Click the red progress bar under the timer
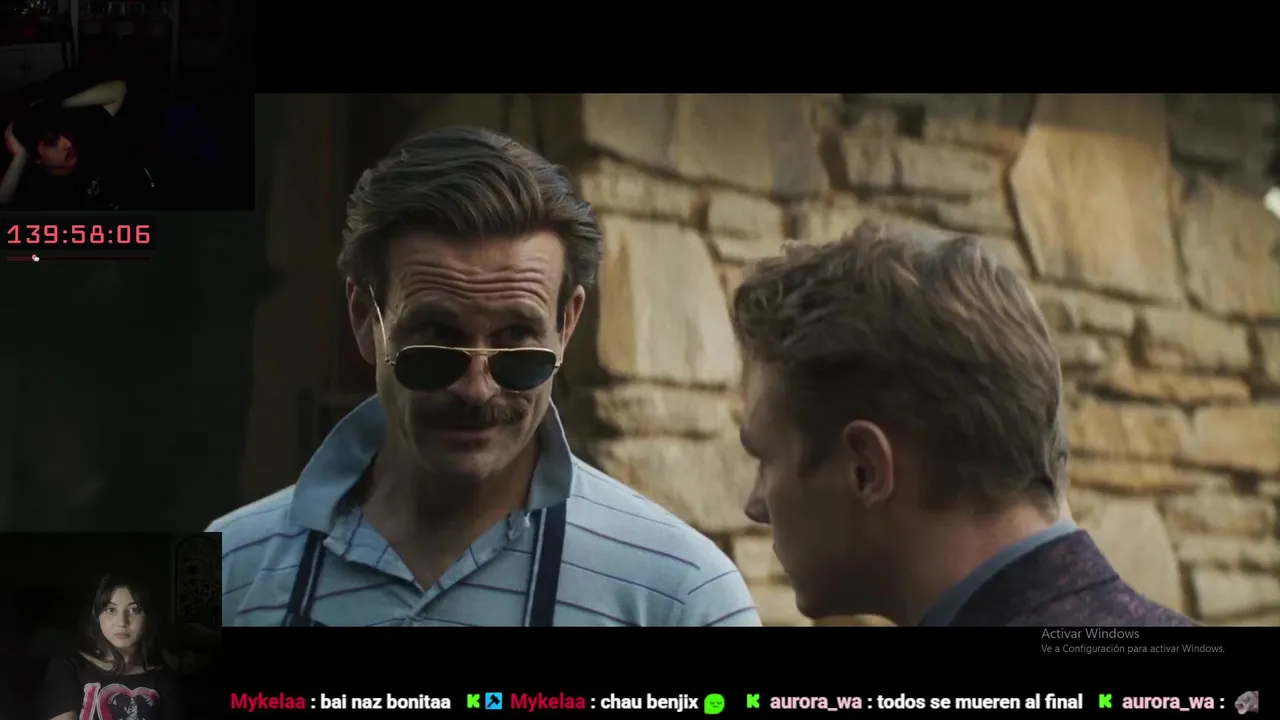 coord(78,258)
